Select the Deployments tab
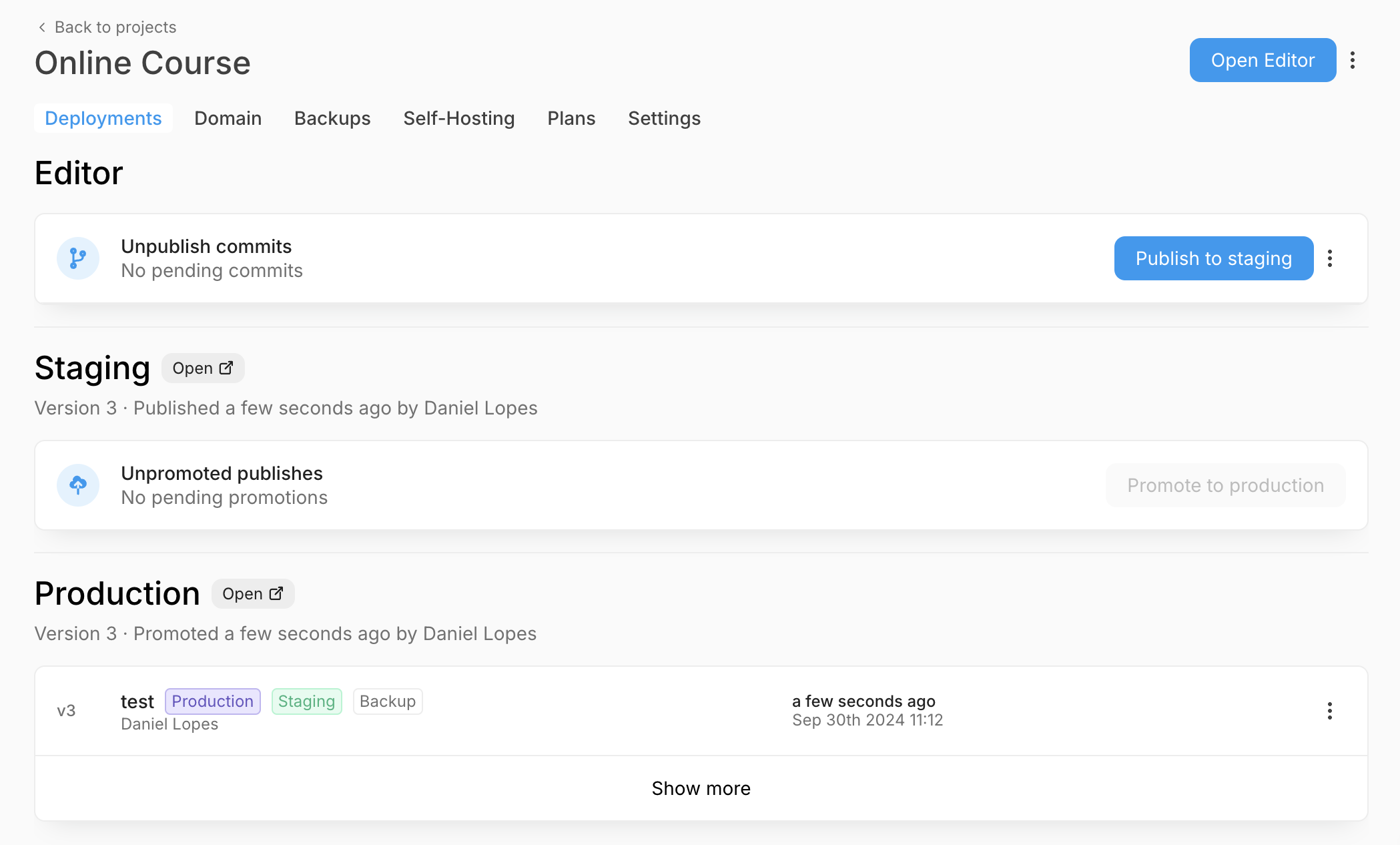The height and width of the screenshot is (845, 1400). pos(103,118)
